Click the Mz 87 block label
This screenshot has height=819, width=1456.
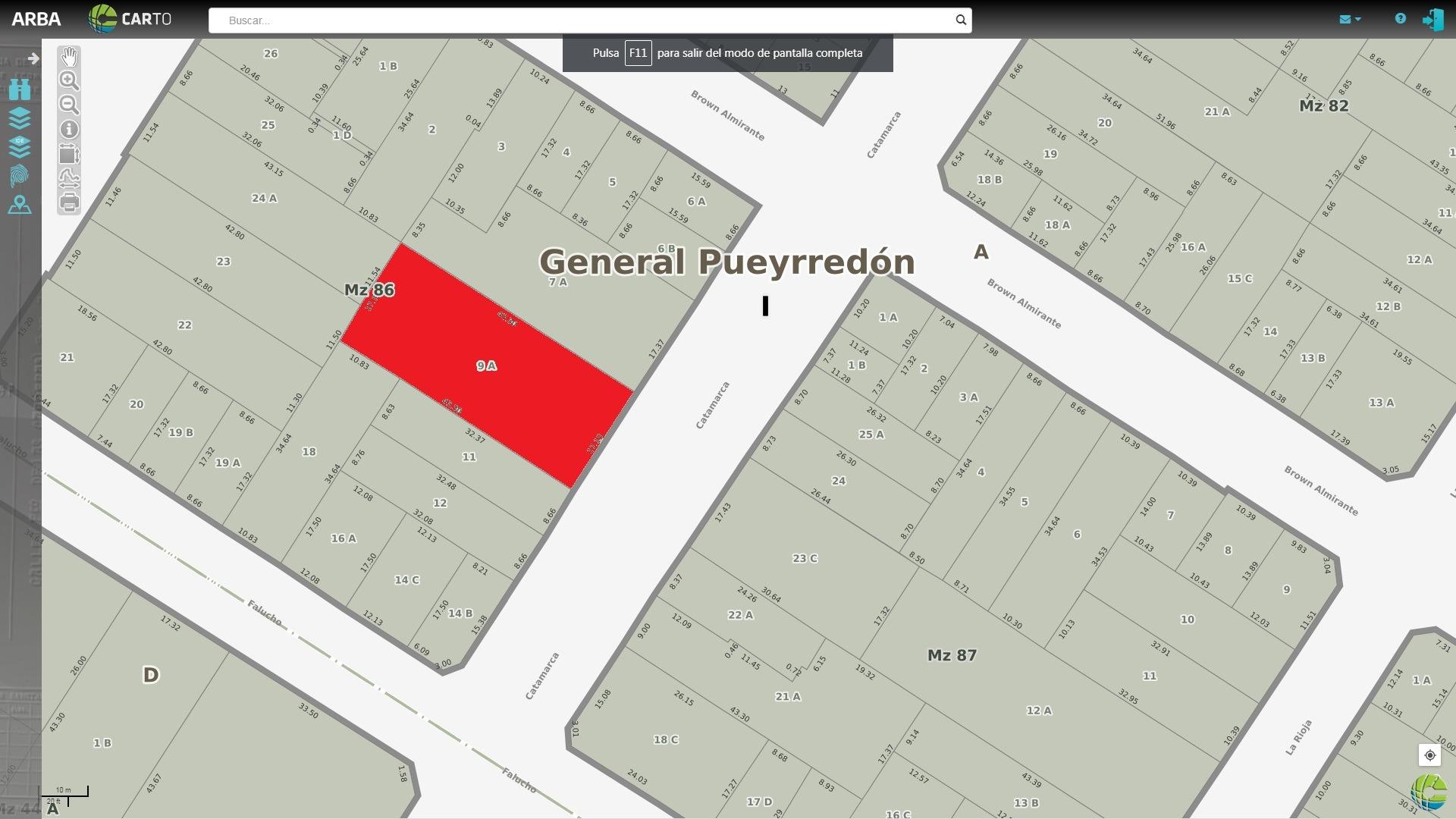[952, 655]
